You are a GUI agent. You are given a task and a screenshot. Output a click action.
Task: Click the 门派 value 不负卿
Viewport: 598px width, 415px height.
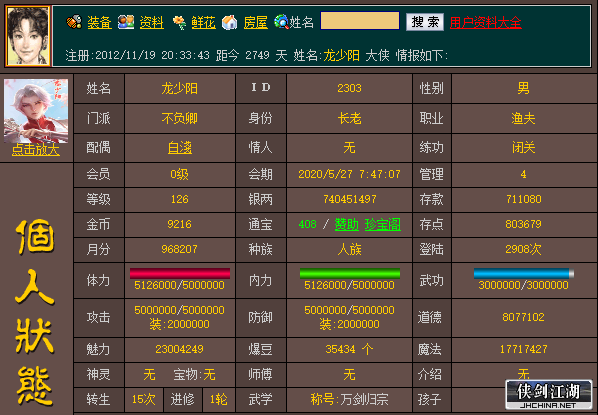[180, 119]
